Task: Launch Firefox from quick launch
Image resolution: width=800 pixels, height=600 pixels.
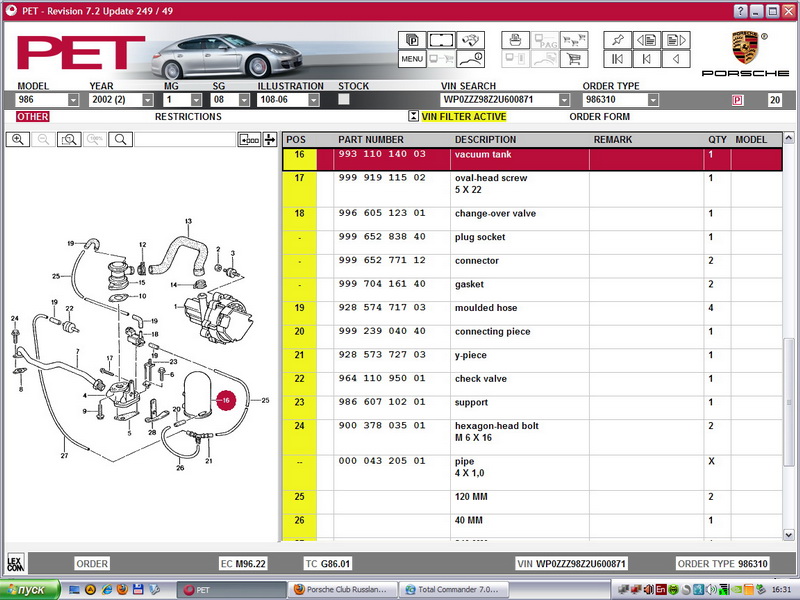Action: (x=122, y=590)
